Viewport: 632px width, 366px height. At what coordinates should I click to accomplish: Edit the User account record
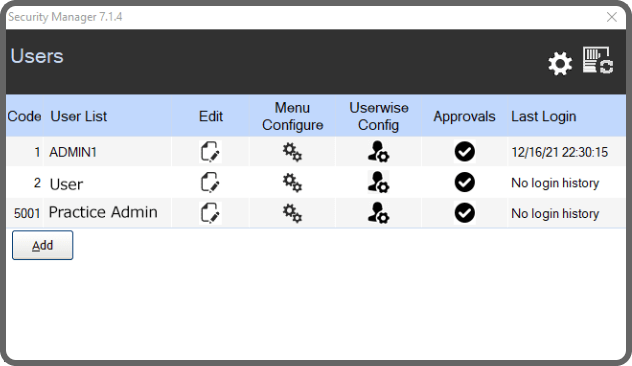coord(210,182)
